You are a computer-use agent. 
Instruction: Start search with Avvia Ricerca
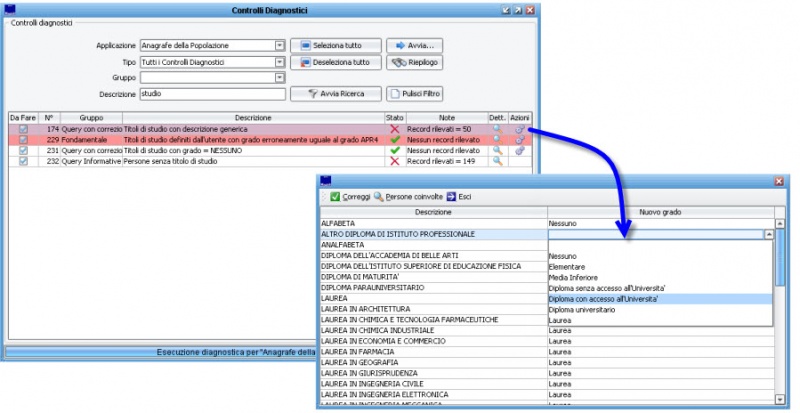336,94
